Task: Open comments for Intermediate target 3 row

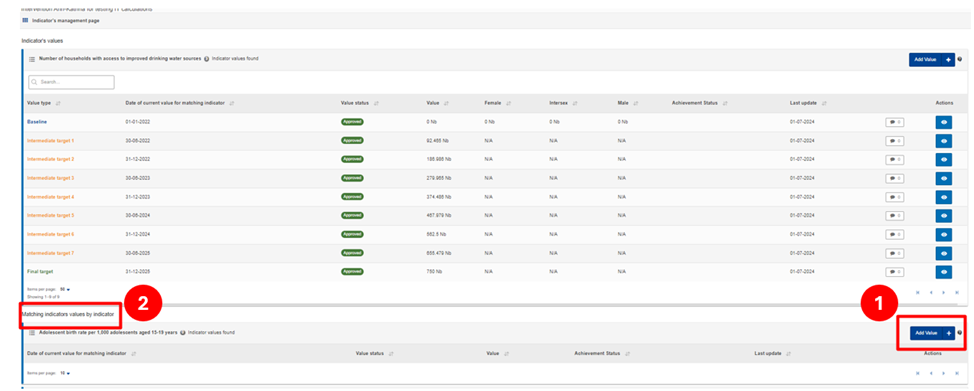Action: [x=894, y=178]
